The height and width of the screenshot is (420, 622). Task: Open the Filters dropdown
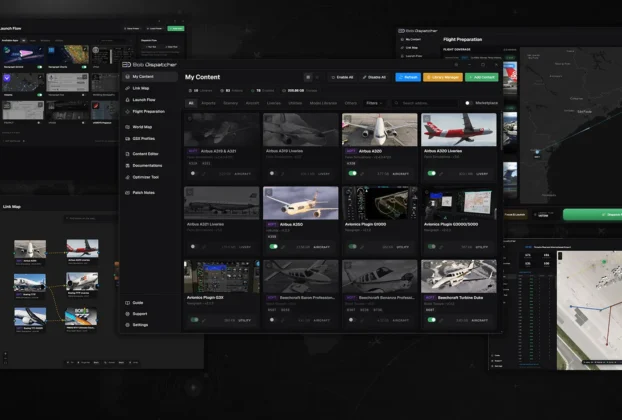(x=374, y=103)
